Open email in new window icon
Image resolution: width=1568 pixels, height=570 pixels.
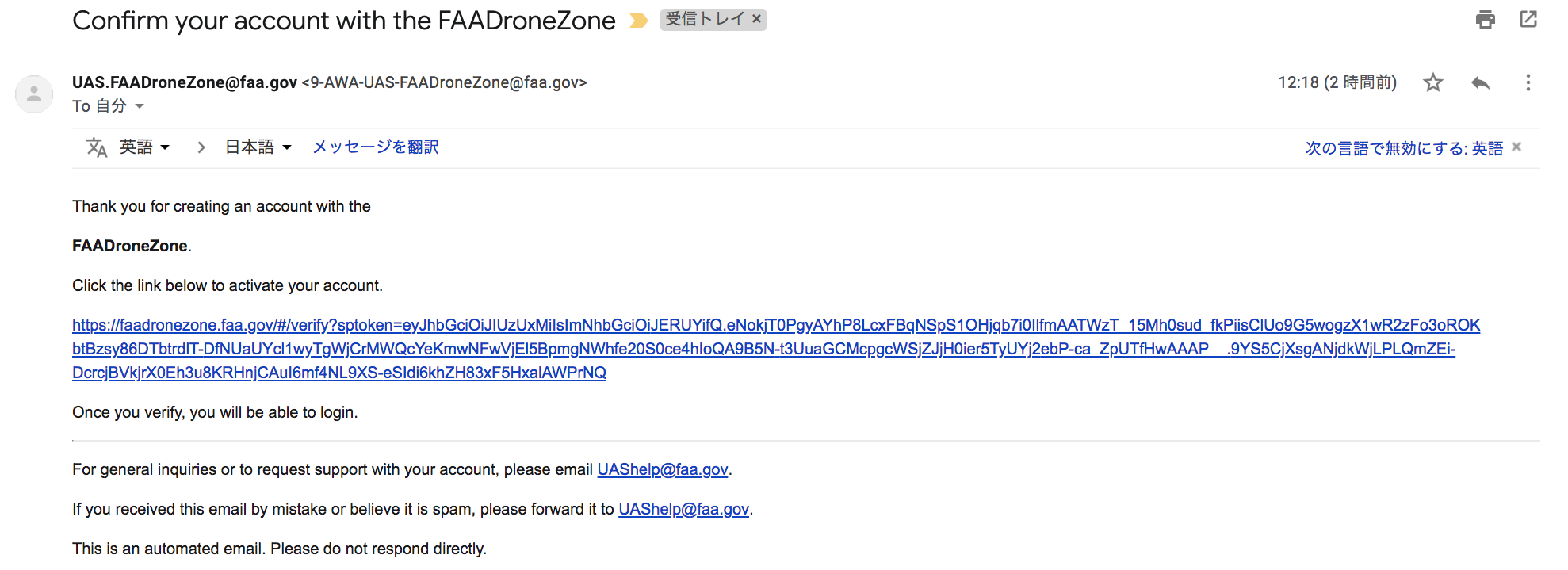(x=1528, y=19)
